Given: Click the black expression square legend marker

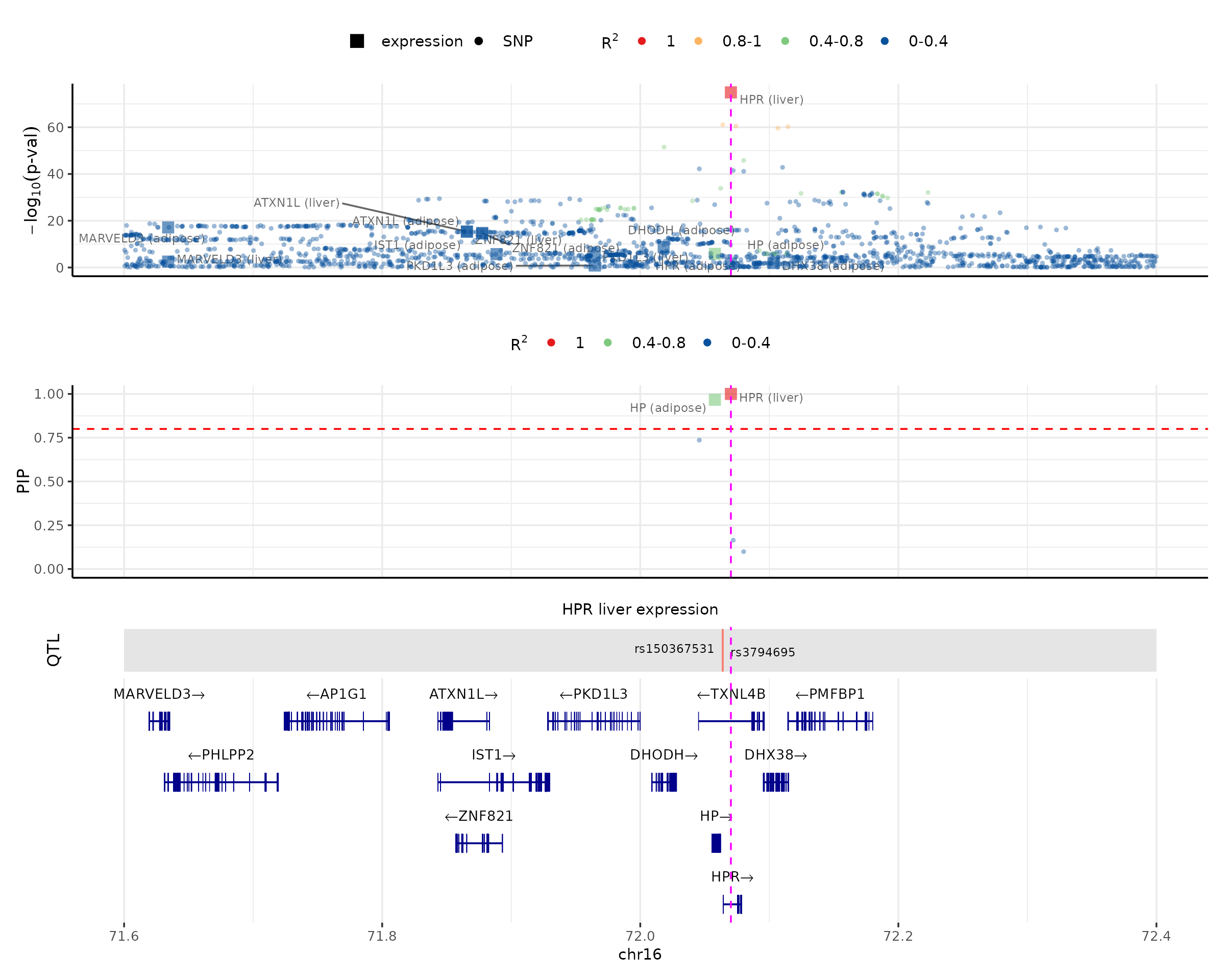Looking at the screenshot, I should click(x=357, y=41).
